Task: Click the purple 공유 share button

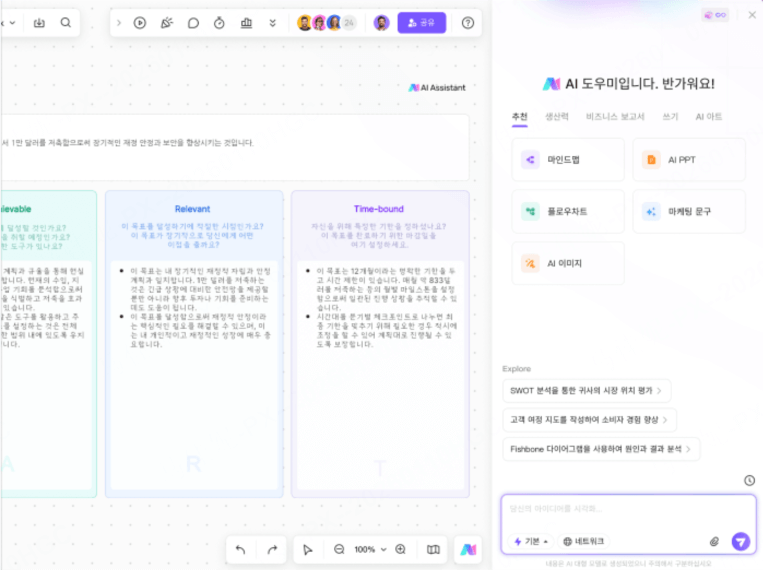Action: click(x=421, y=22)
